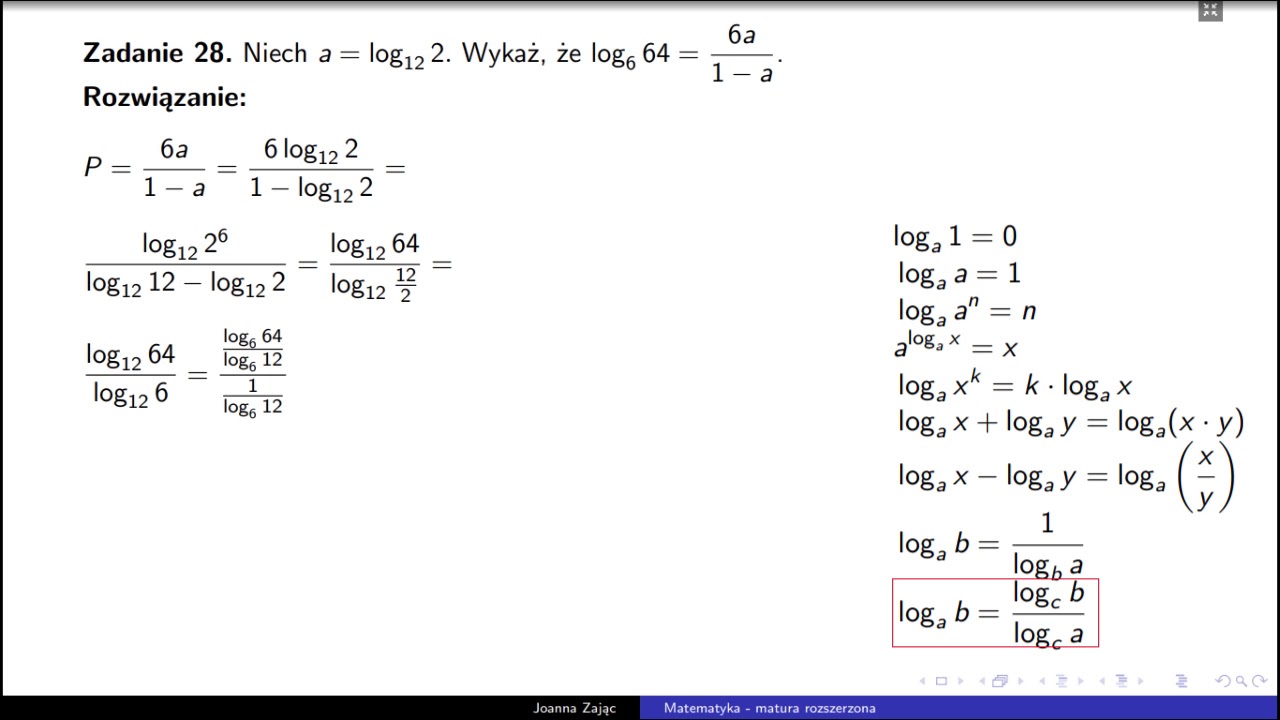1280x720 pixels.
Task: Select the heading text Zadanie 28.
Action: point(158,54)
